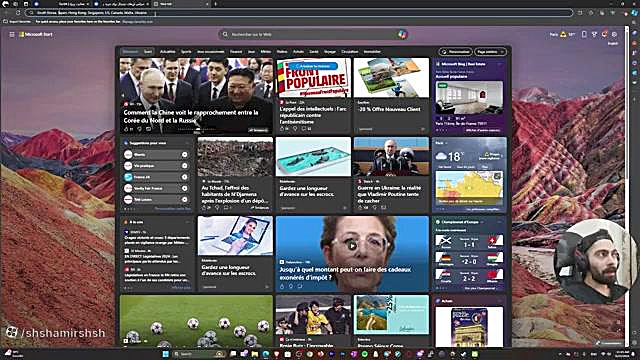Click the Windows taskbar search box
640x360 pixels.
(x=199, y=354)
